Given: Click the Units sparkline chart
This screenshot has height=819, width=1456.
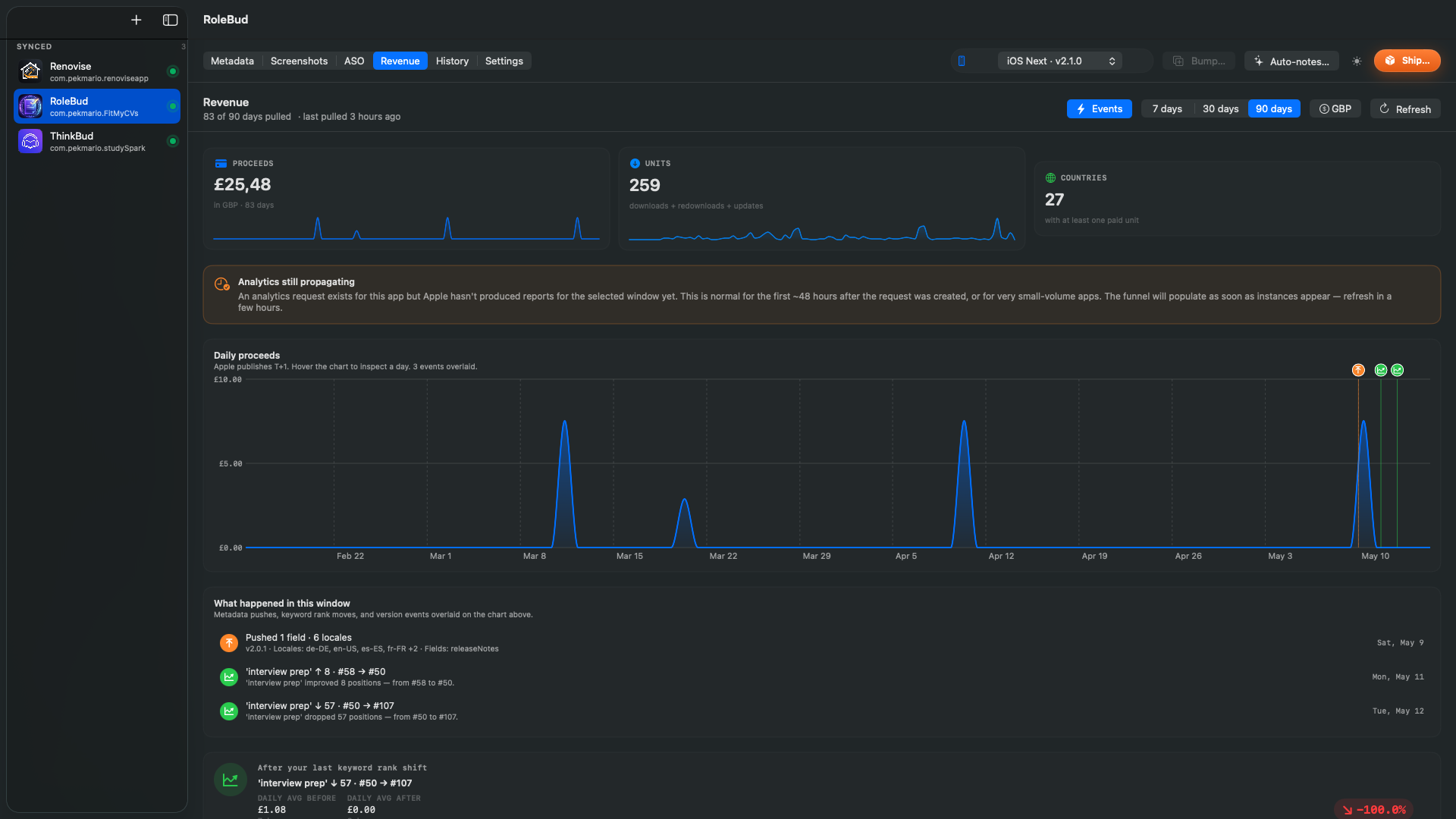Looking at the screenshot, I should click(x=822, y=229).
